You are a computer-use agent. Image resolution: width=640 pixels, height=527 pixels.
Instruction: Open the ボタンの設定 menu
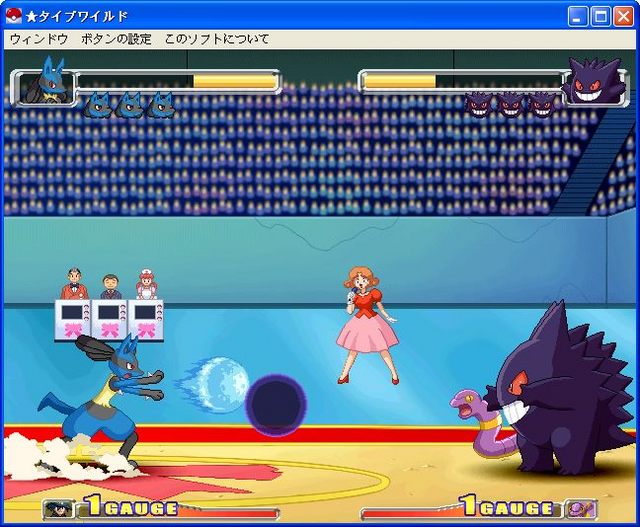[116, 40]
